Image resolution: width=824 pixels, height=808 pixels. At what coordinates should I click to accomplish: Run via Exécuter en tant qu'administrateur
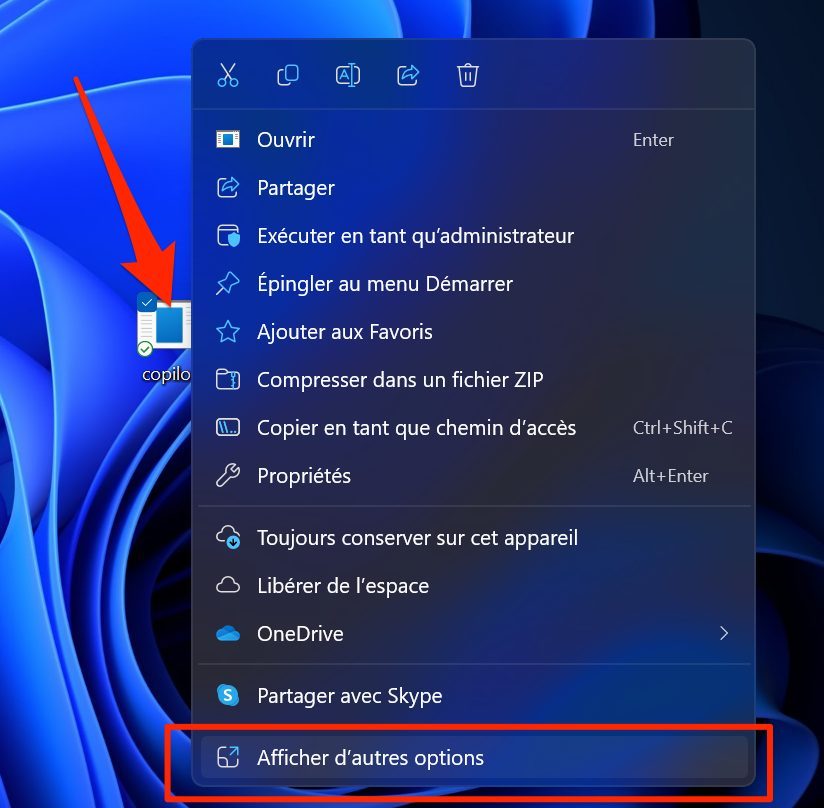(473, 236)
